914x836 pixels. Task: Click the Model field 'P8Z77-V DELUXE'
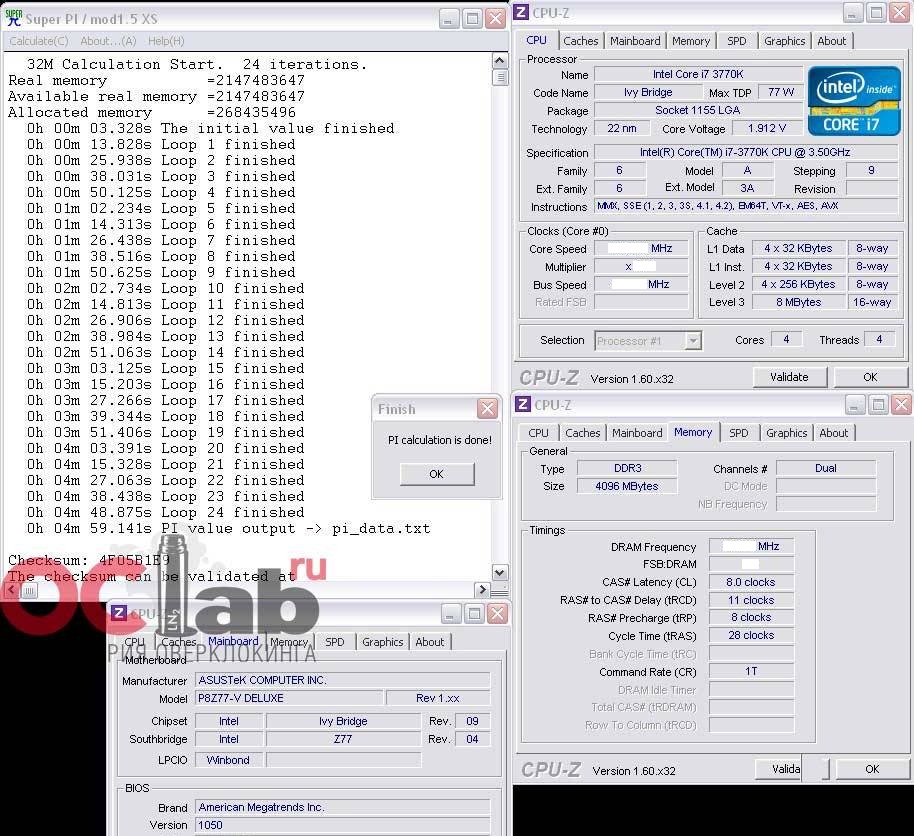(x=290, y=698)
